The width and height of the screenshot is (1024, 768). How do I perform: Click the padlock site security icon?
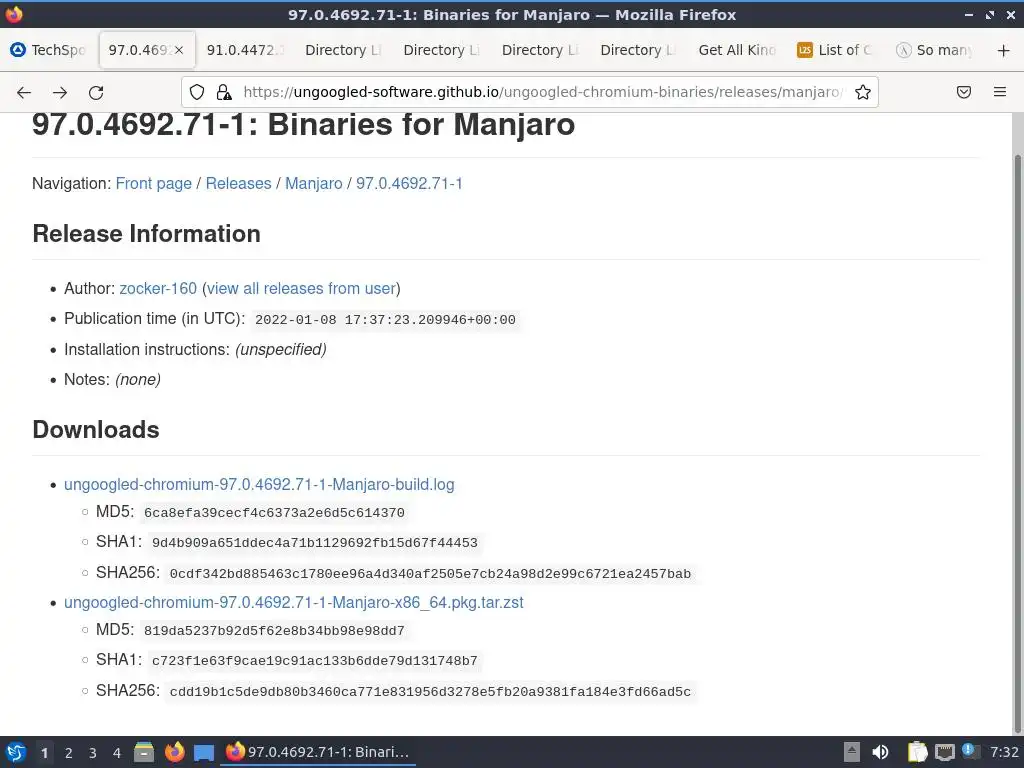224,92
